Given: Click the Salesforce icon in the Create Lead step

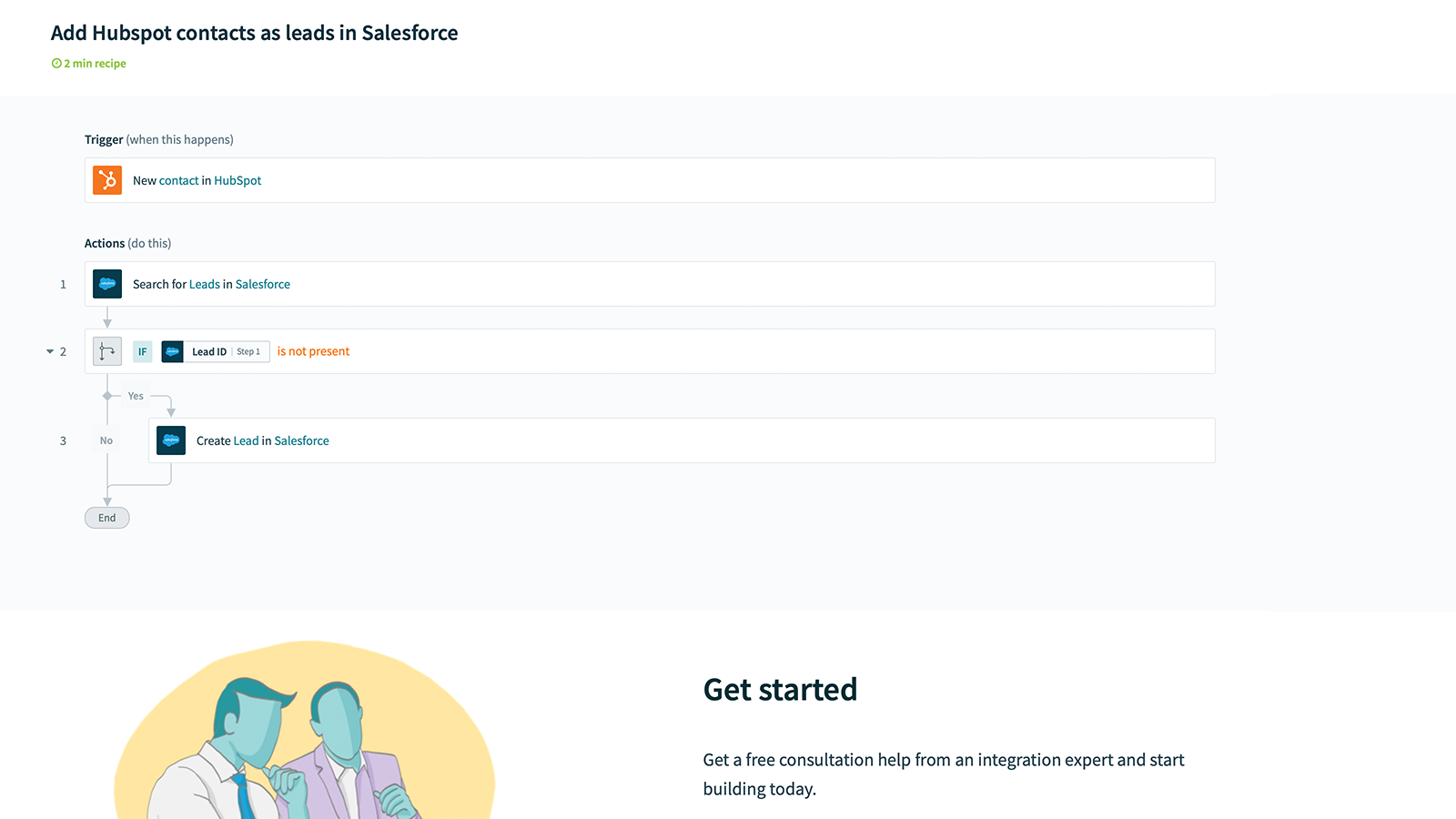Looking at the screenshot, I should pos(172,440).
